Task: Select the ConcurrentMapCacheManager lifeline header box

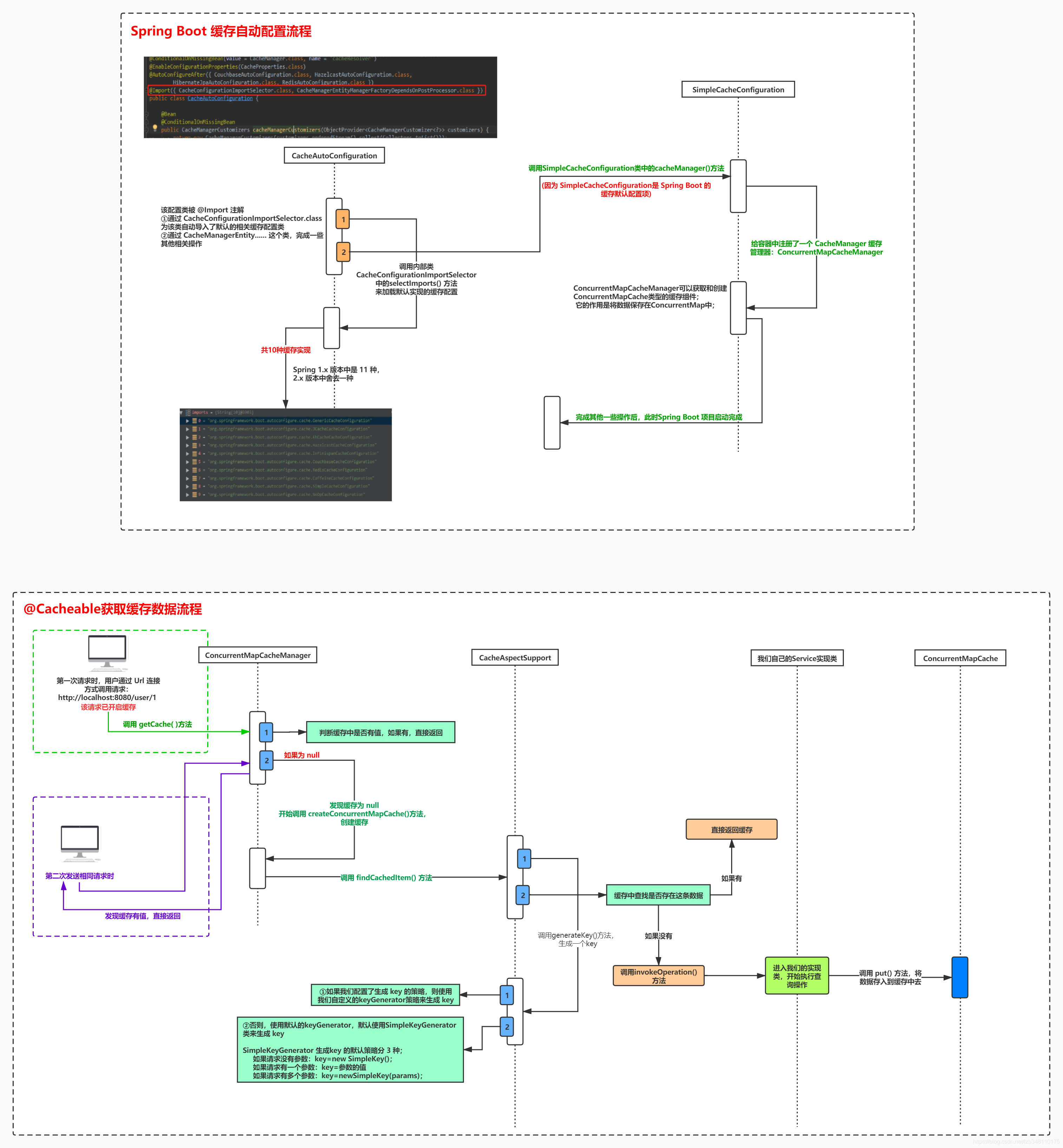Action: (258, 655)
